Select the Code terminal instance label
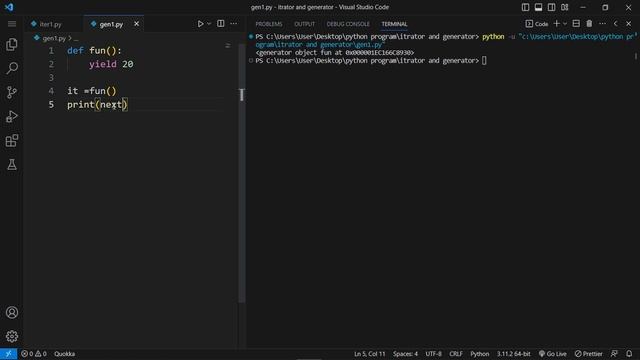640x360 pixels. point(537,24)
